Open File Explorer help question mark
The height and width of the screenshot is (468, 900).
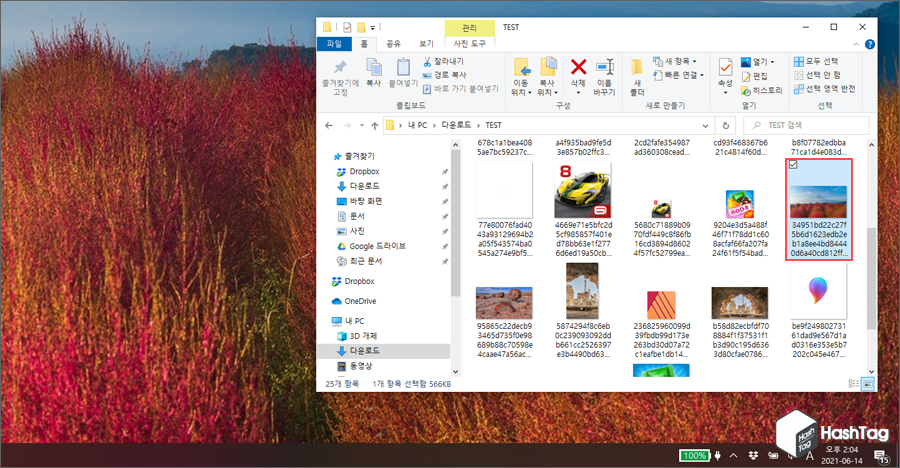870,44
